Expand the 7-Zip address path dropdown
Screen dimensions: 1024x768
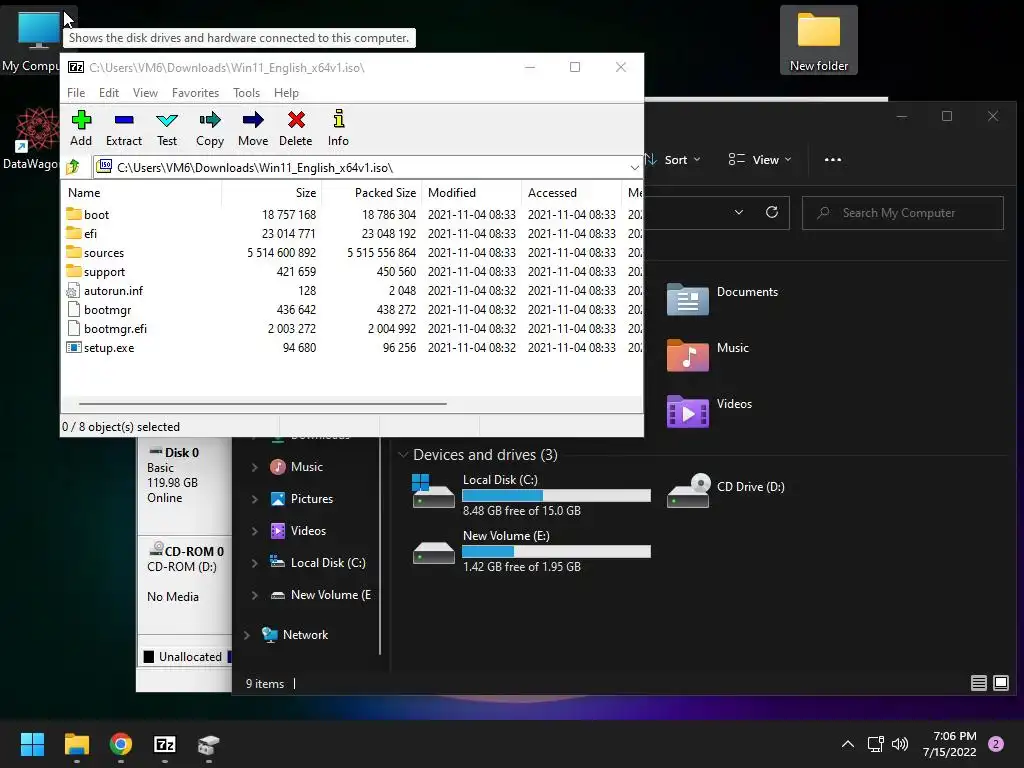coord(634,168)
